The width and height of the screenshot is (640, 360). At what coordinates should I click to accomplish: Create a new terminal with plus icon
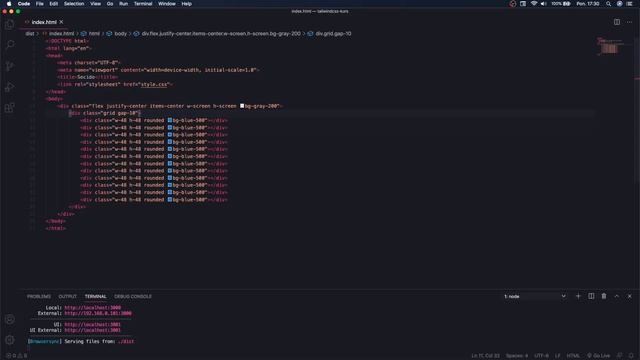click(x=578, y=296)
